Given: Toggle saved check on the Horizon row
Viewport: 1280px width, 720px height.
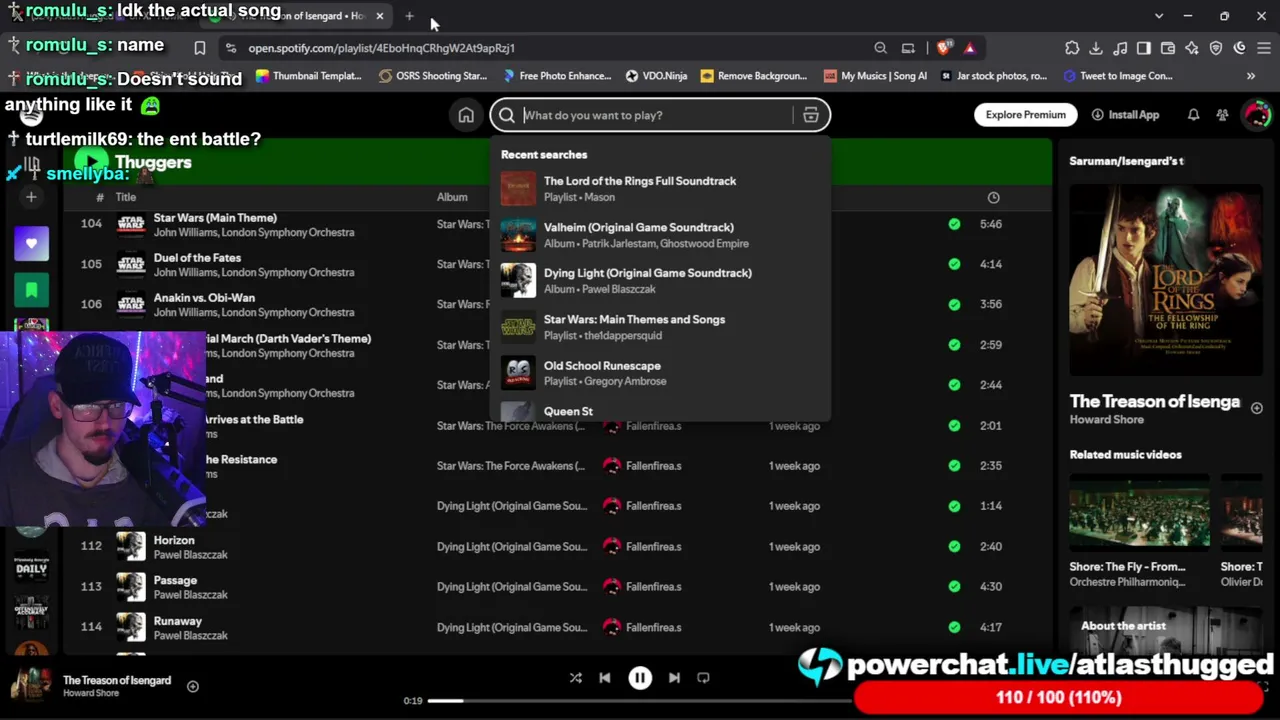Looking at the screenshot, I should tap(954, 547).
